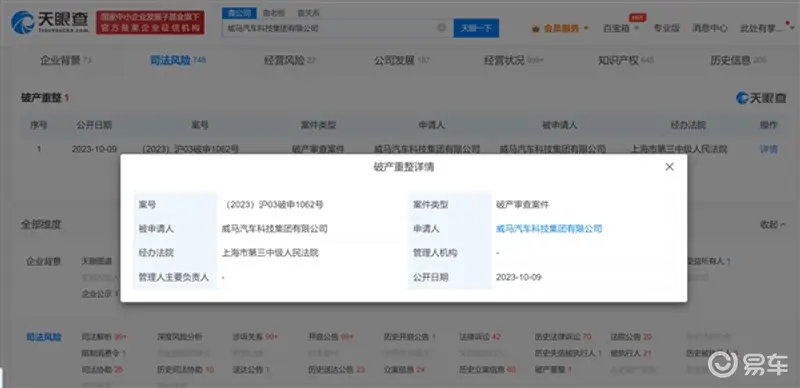800x388 pixels.
Task: Open the 历史失信被执行人 1 item
Action: point(568,353)
